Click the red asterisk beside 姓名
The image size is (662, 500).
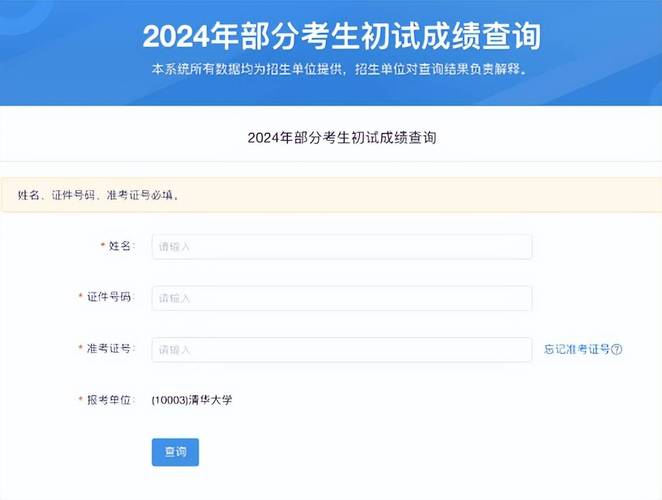click(x=103, y=245)
